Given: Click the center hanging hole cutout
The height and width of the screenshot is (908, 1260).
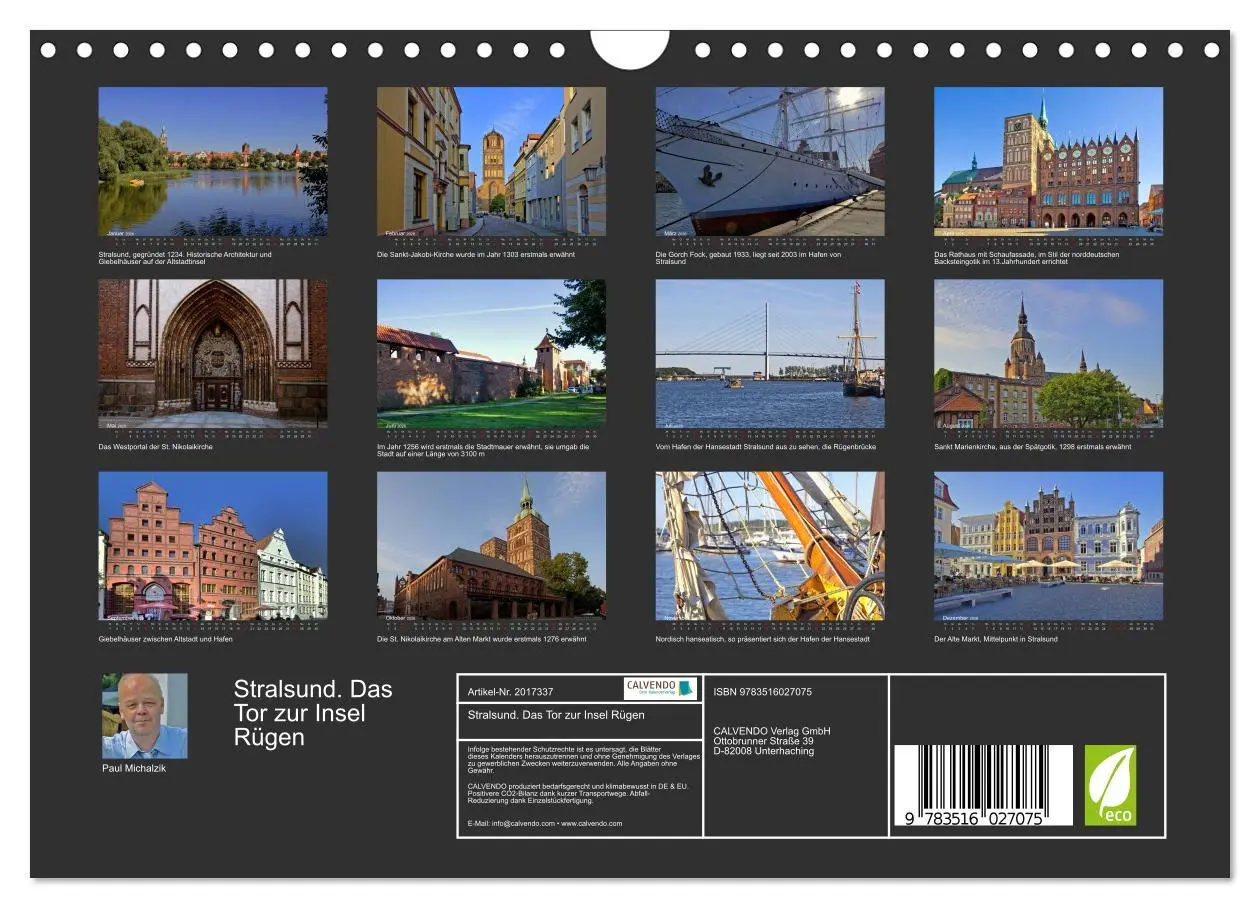Looking at the screenshot, I should [x=630, y=48].
